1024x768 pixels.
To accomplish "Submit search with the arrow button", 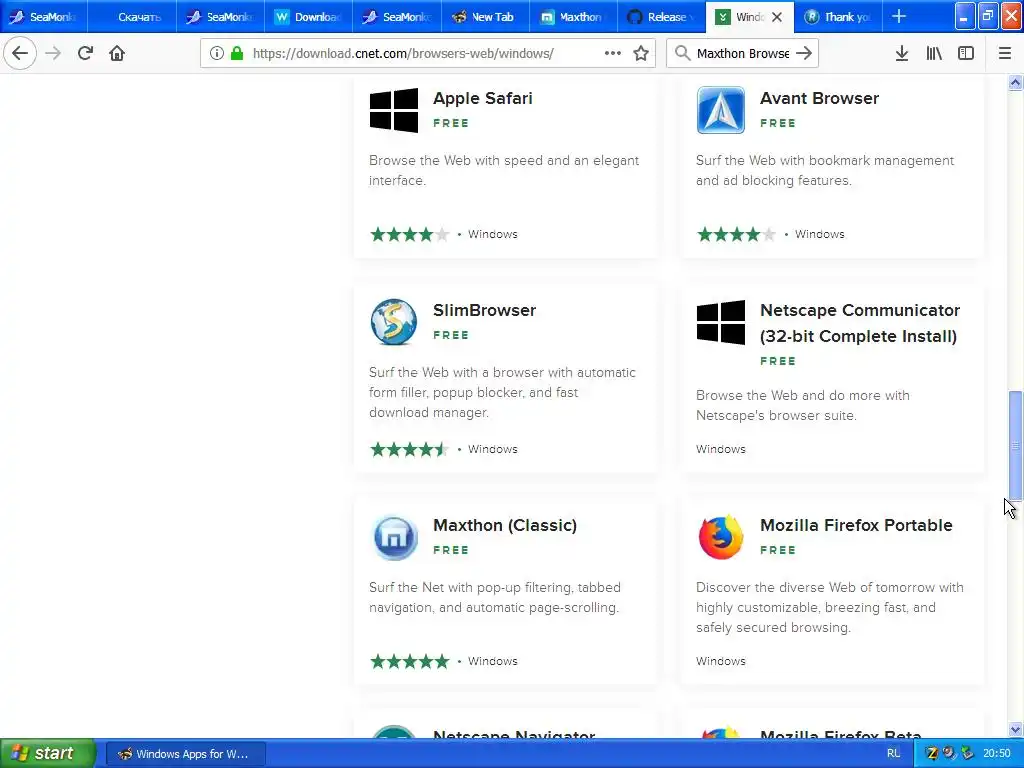I will (x=805, y=53).
